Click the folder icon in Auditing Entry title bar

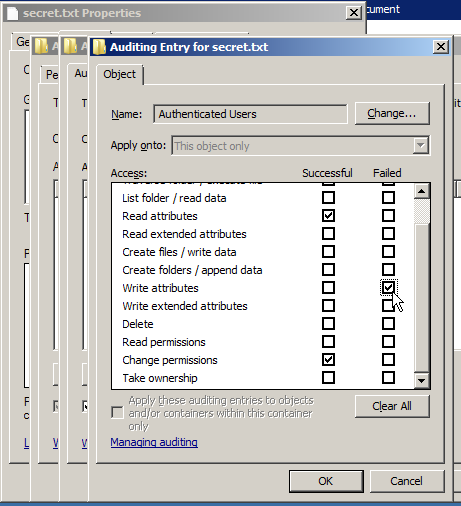99,47
